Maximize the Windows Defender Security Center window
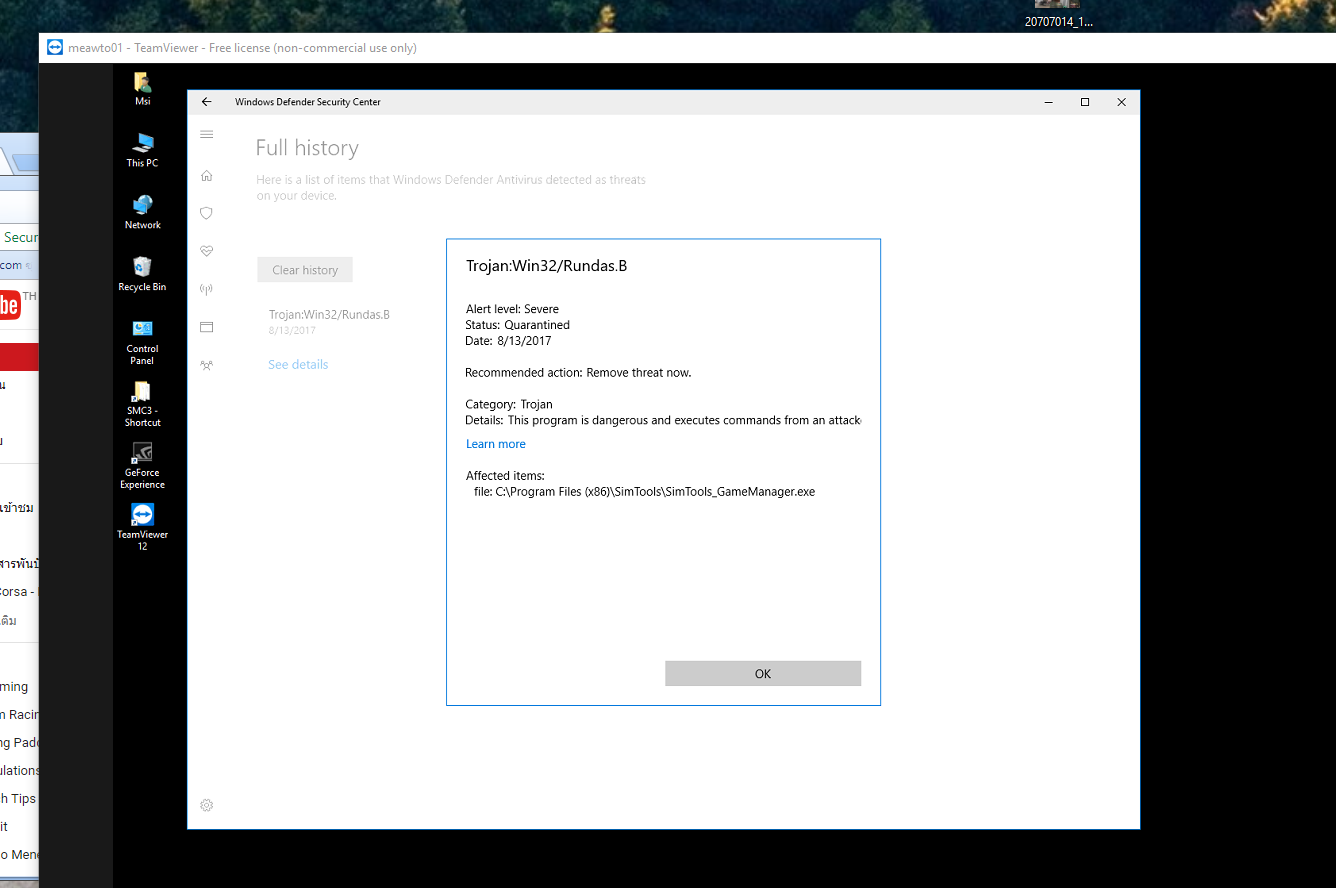Image resolution: width=1336 pixels, height=888 pixels. (x=1085, y=102)
